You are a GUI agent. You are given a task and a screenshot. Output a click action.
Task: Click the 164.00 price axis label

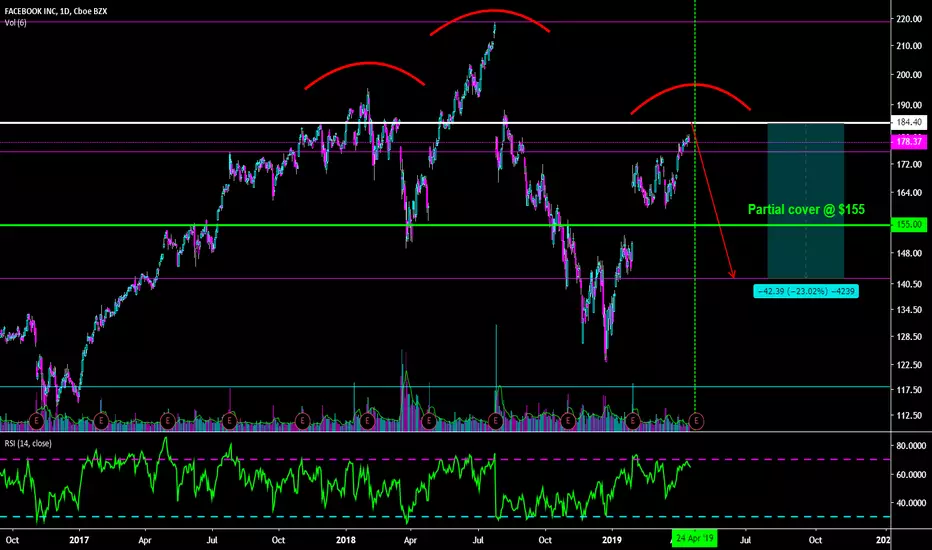coord(909,193)
